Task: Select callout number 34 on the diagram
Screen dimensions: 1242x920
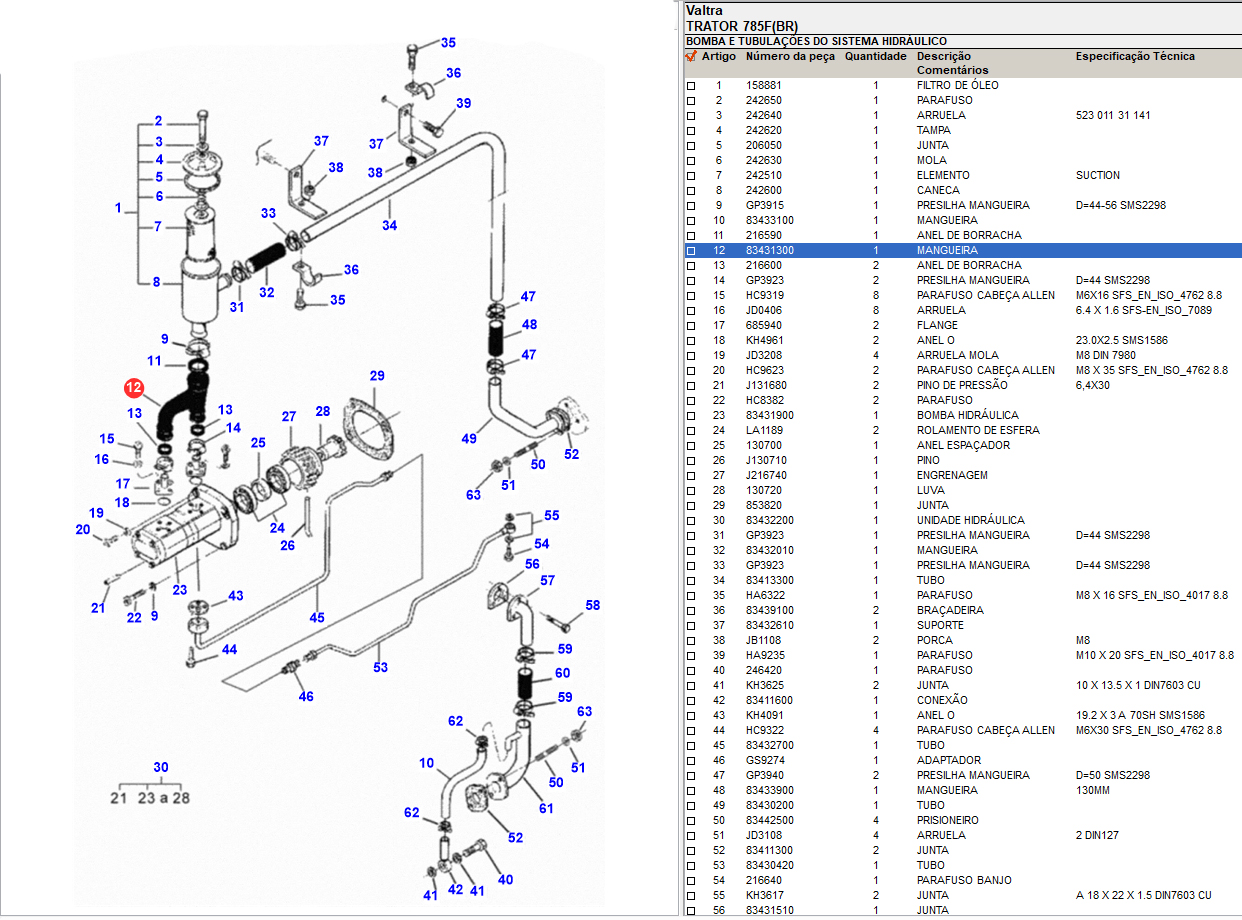Action: click(x=389, y=225)
